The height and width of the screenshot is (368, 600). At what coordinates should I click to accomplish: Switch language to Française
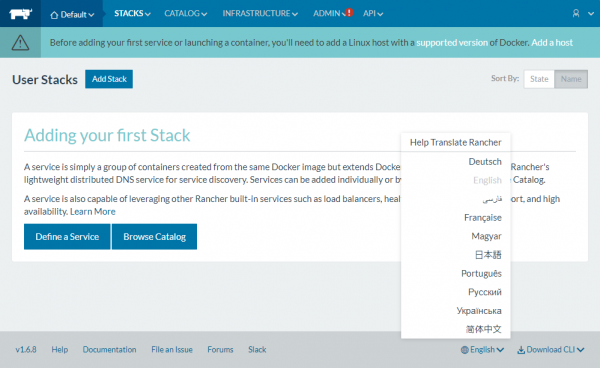483,218
